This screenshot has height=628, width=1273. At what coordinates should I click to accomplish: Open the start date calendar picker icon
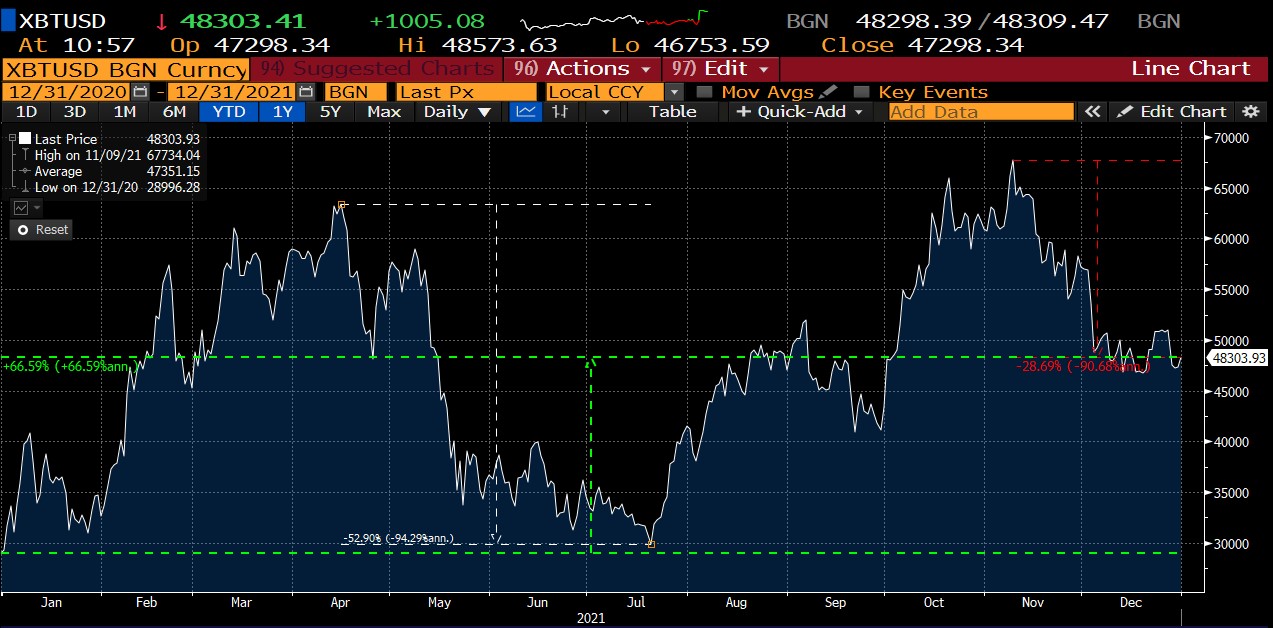pyautogui.click(x=140, y=91)
